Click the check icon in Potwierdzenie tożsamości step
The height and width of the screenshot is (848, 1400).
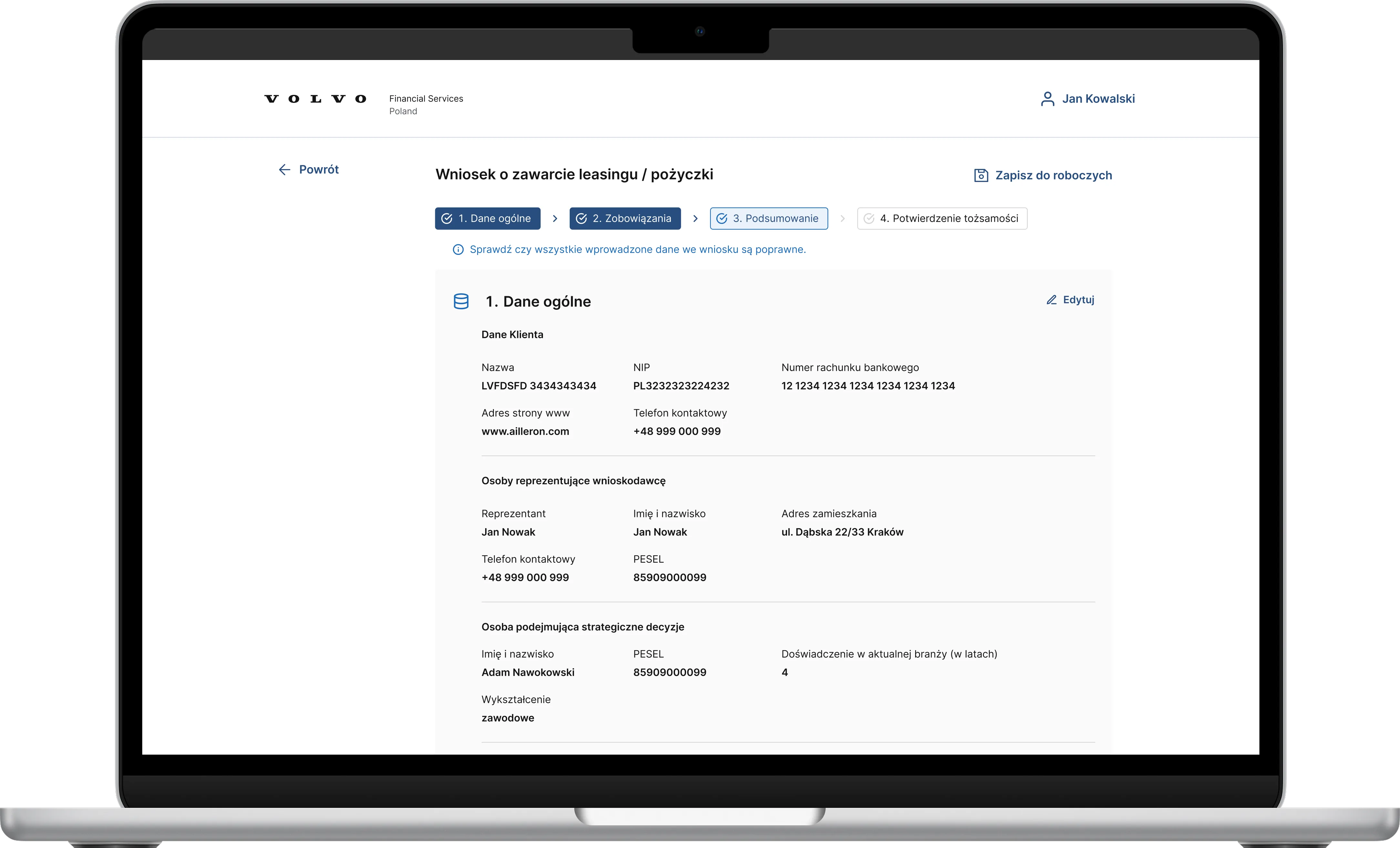(869, 219)
